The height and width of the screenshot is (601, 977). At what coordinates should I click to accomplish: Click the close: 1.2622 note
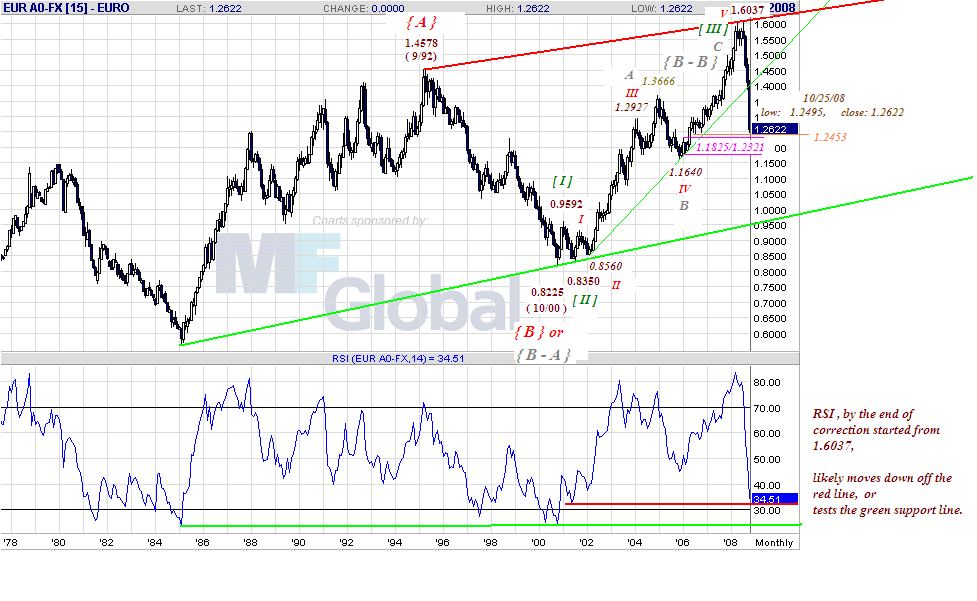coord(872,113)
